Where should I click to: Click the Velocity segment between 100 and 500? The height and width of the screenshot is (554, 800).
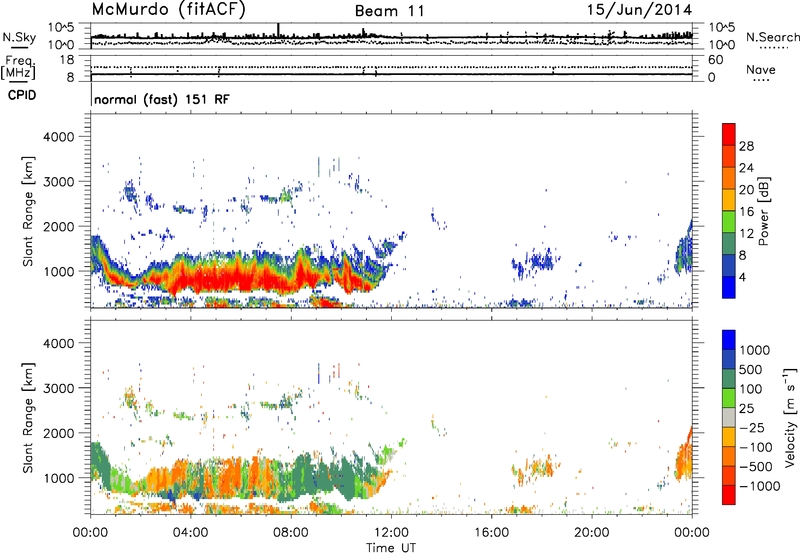pos(729,379)
